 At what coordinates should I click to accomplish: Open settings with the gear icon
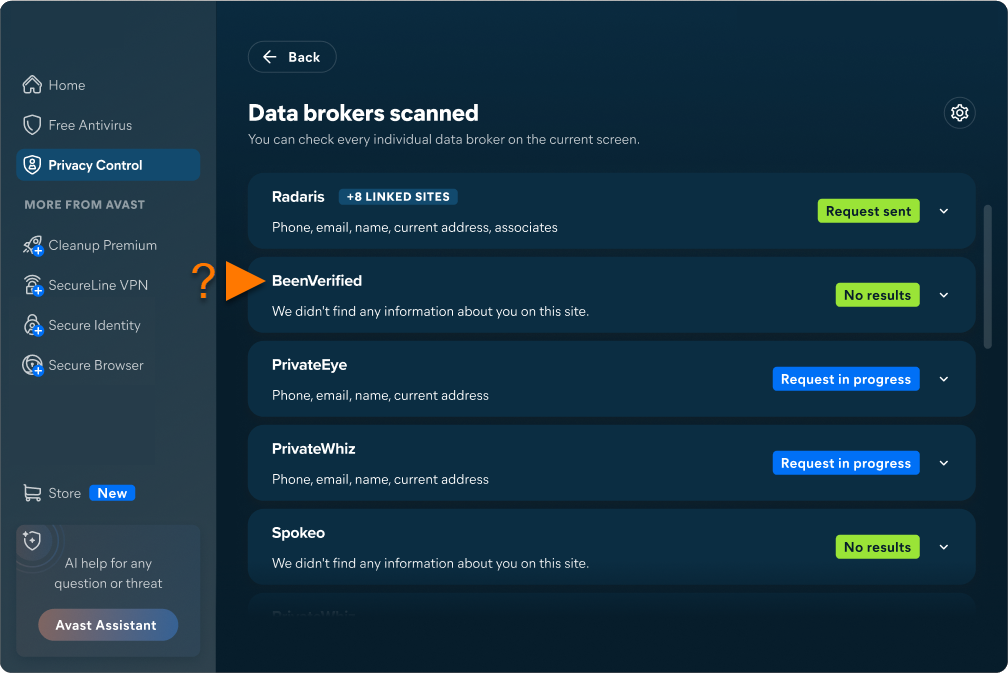(959, 113)
